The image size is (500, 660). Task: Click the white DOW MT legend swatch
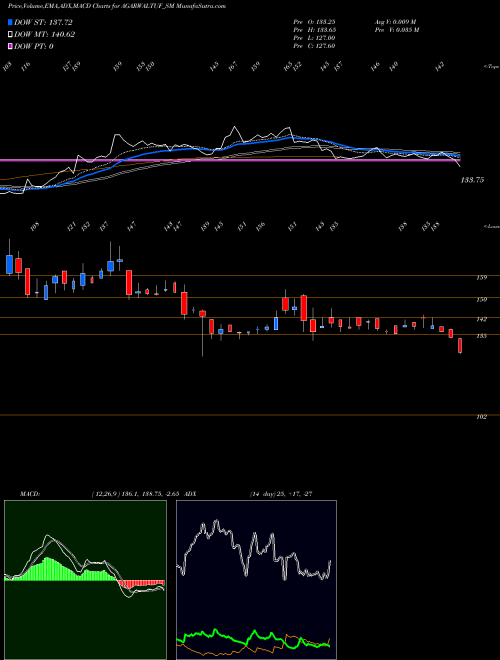10,34
